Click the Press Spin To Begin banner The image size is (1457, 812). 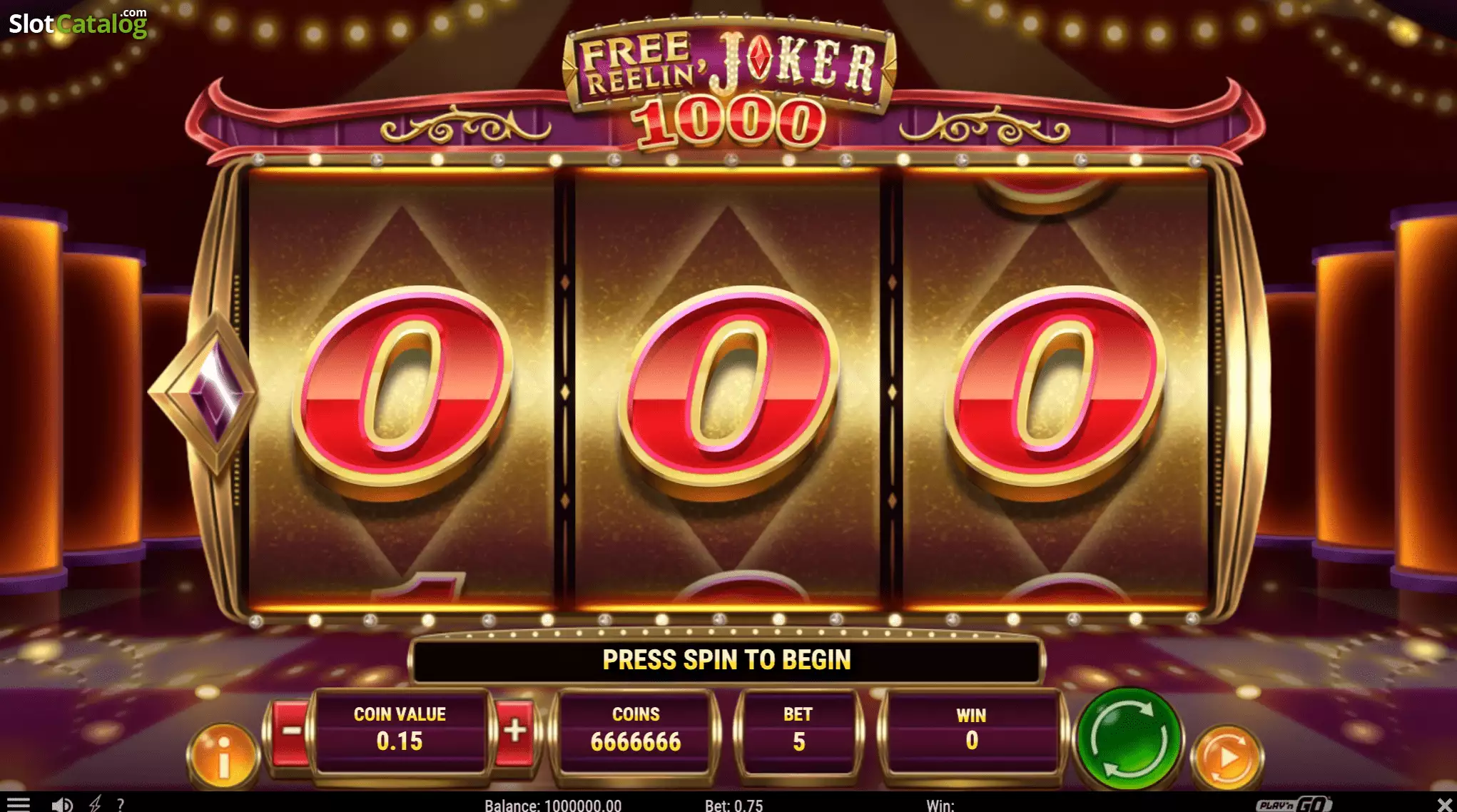tap(726, 660)
